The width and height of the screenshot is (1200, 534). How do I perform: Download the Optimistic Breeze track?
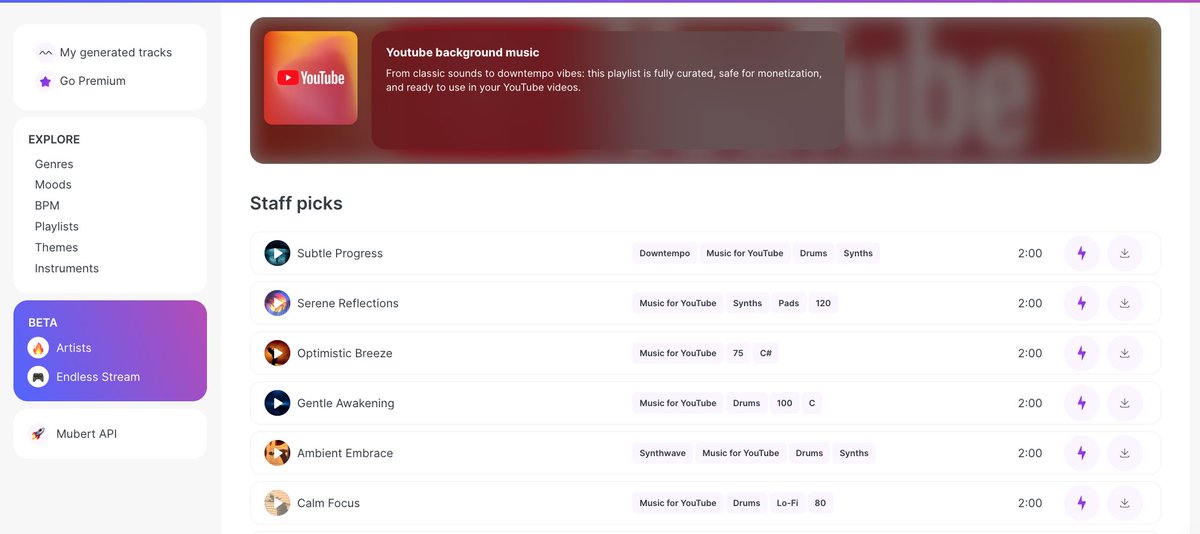pyautogui.click(x=1125, y=353)
